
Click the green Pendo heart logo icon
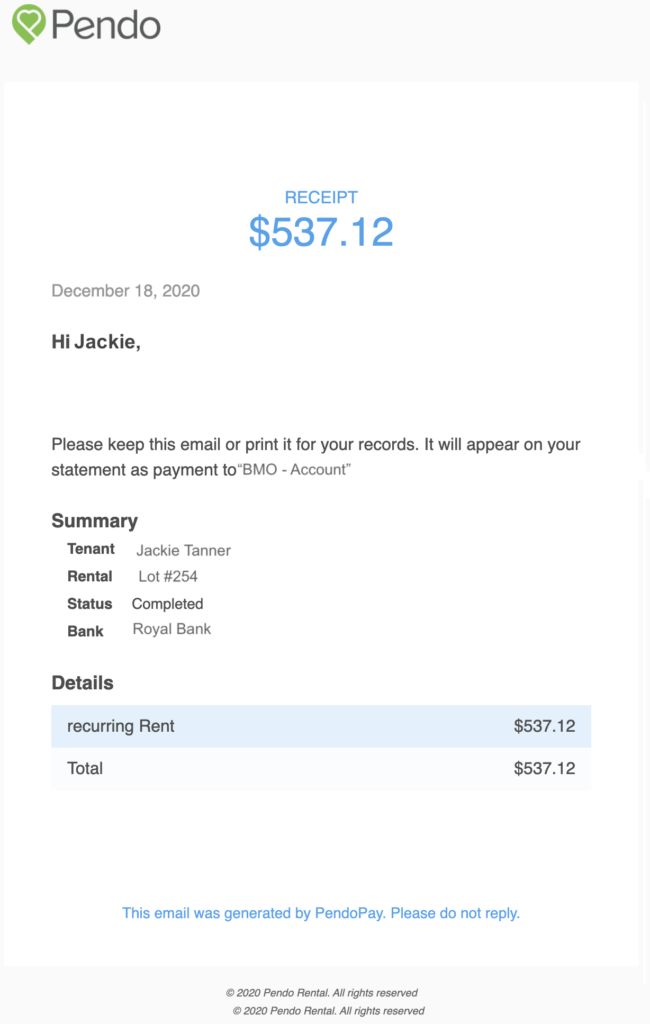tap(29, 24)
